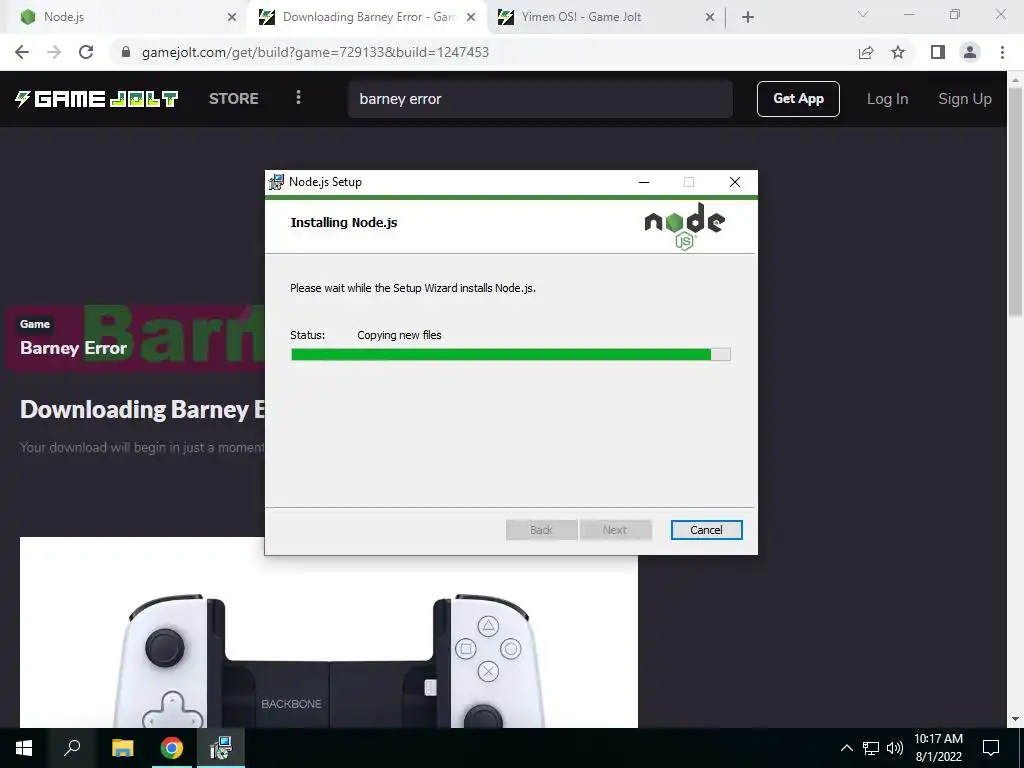The width and height of the screenshot is (1024, 768).
Task: Click the Node.js Setup installer icon
Action: pyautogui.click(x=277, y=182)
